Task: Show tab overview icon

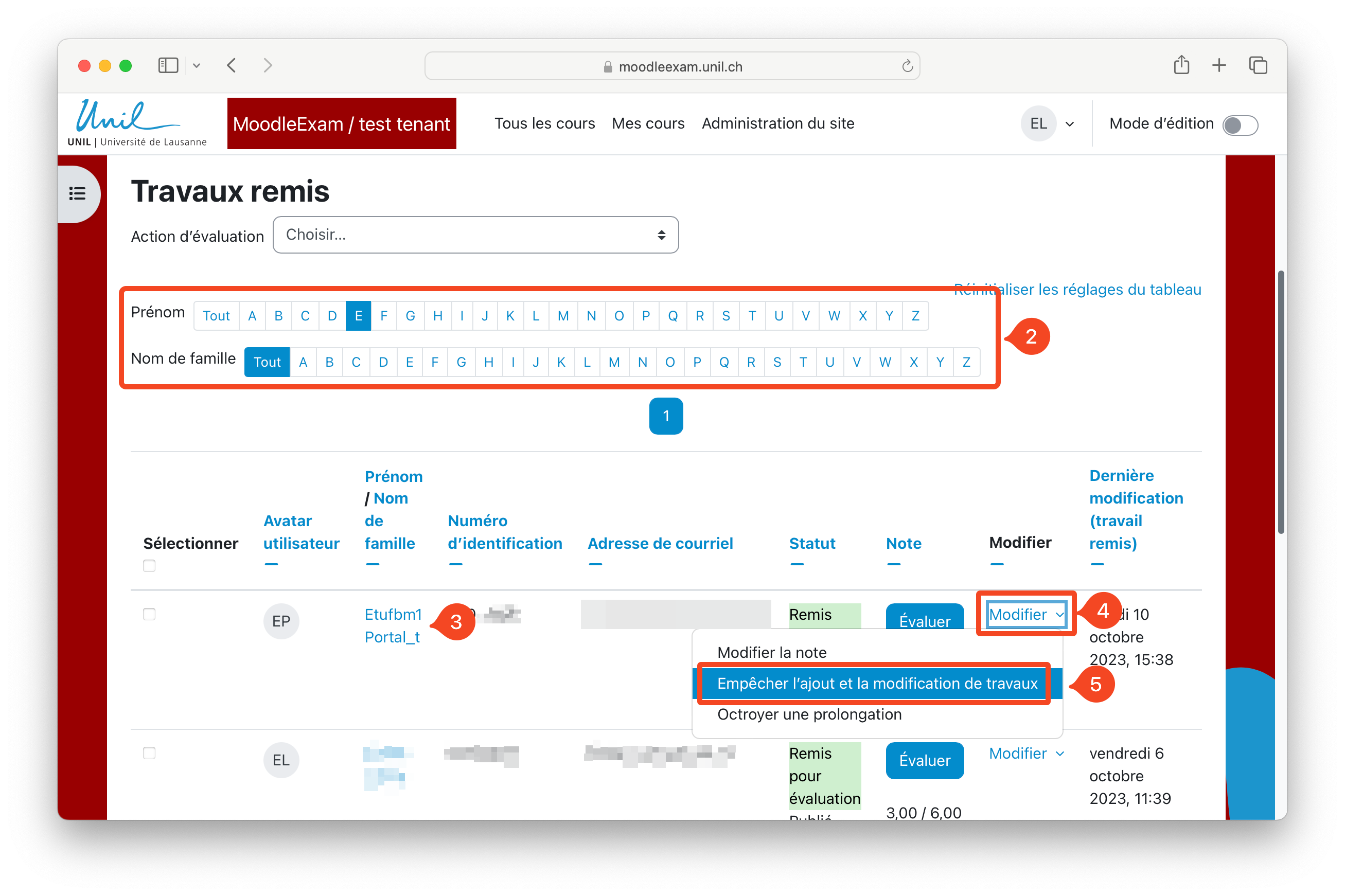Action: click(1258, 65)
